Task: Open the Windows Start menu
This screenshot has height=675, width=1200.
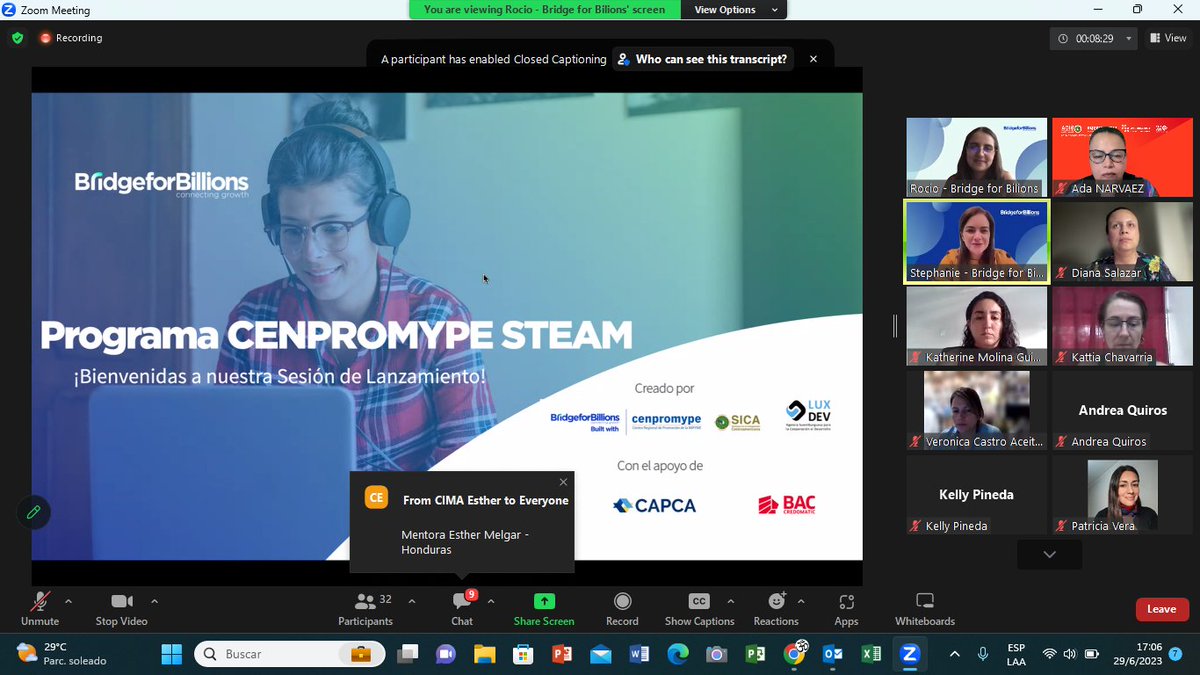Action: coord(171,654)
